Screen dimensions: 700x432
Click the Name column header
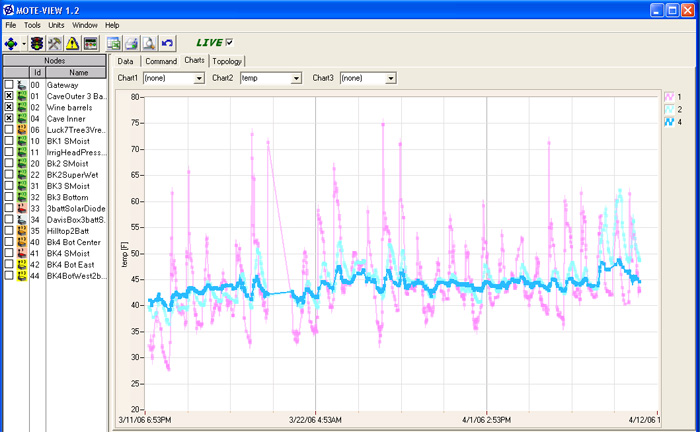coord(78,72)
